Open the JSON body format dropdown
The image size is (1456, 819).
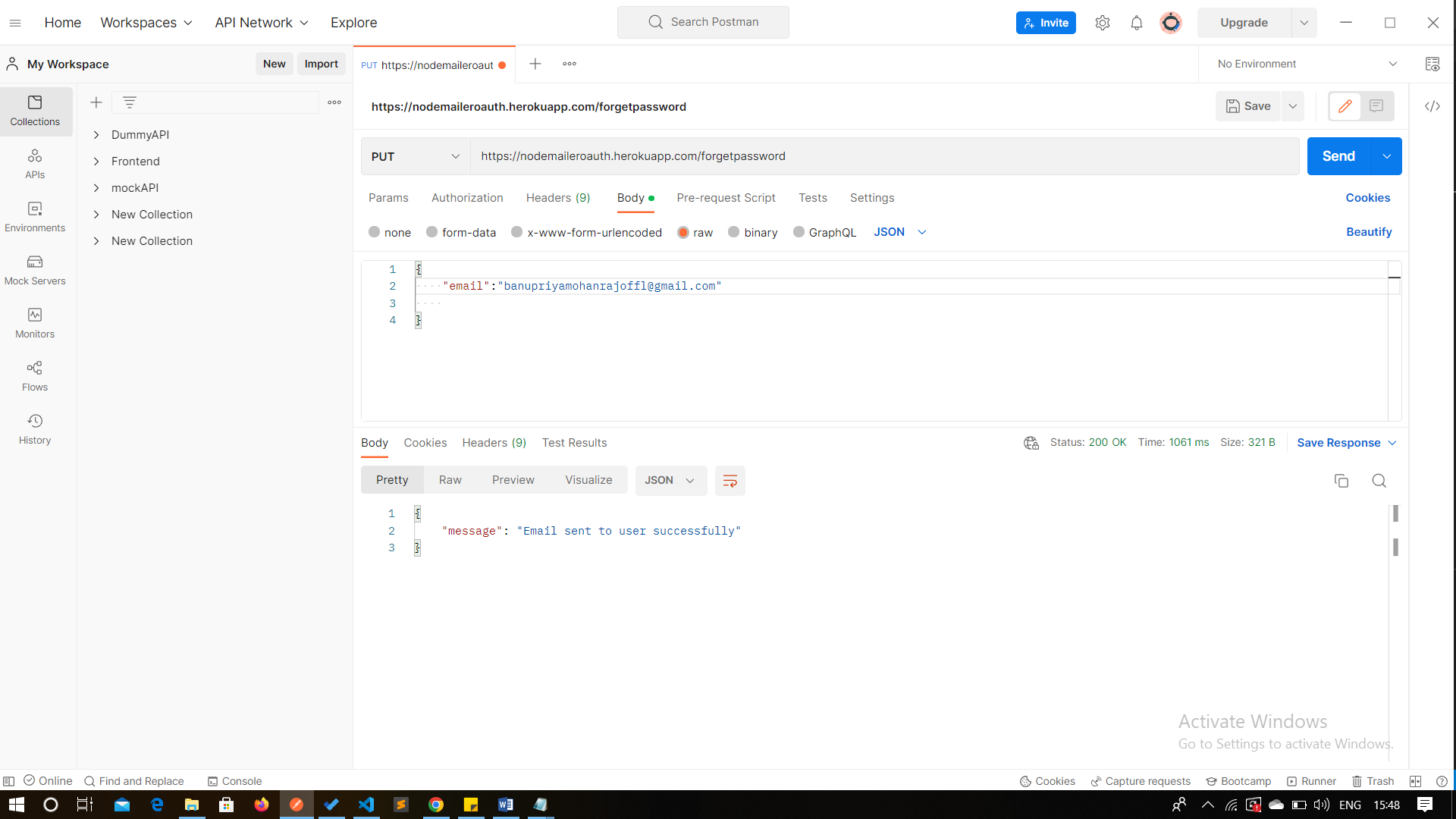tap(900, 232)
